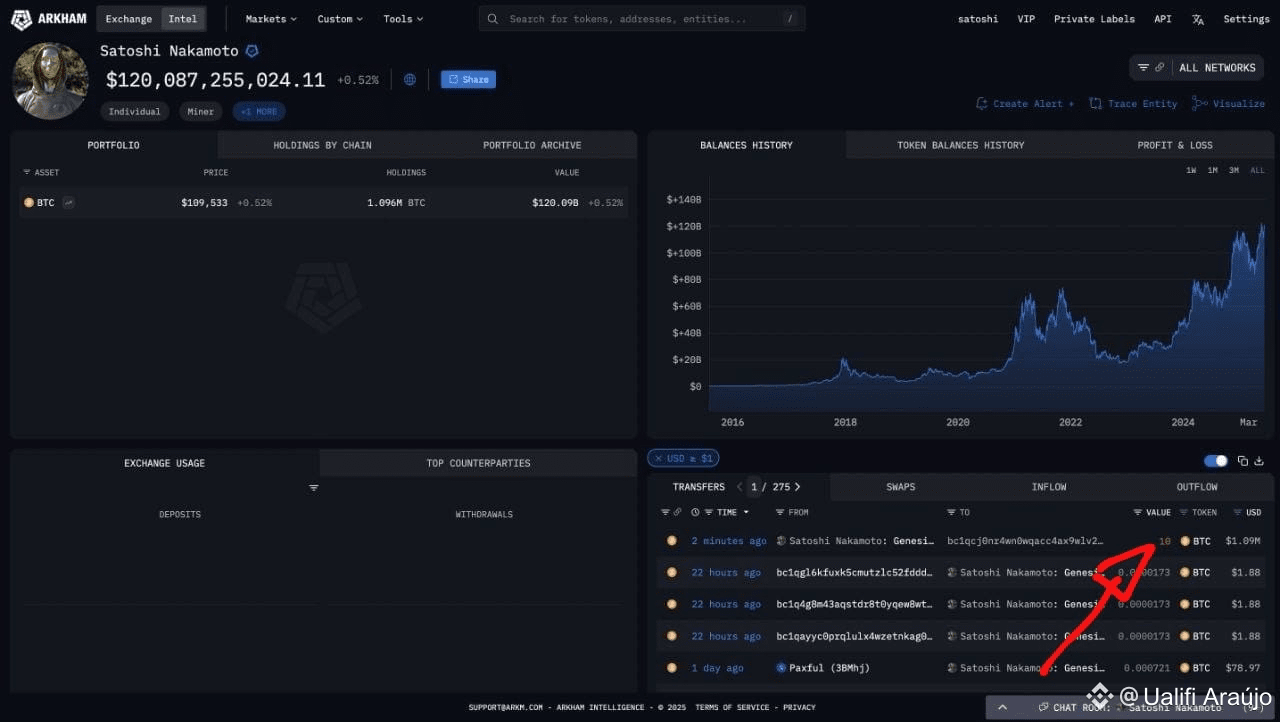The image size is (1280, 722).
Task: Open the bc1qcj0nr4wn0wqacc4ax9wlv2 recipient address
Action: point(1025,541)
